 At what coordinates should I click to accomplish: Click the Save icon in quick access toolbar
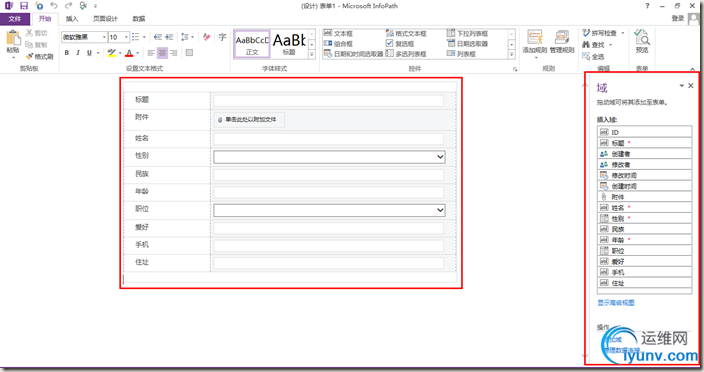pos(24,6)
